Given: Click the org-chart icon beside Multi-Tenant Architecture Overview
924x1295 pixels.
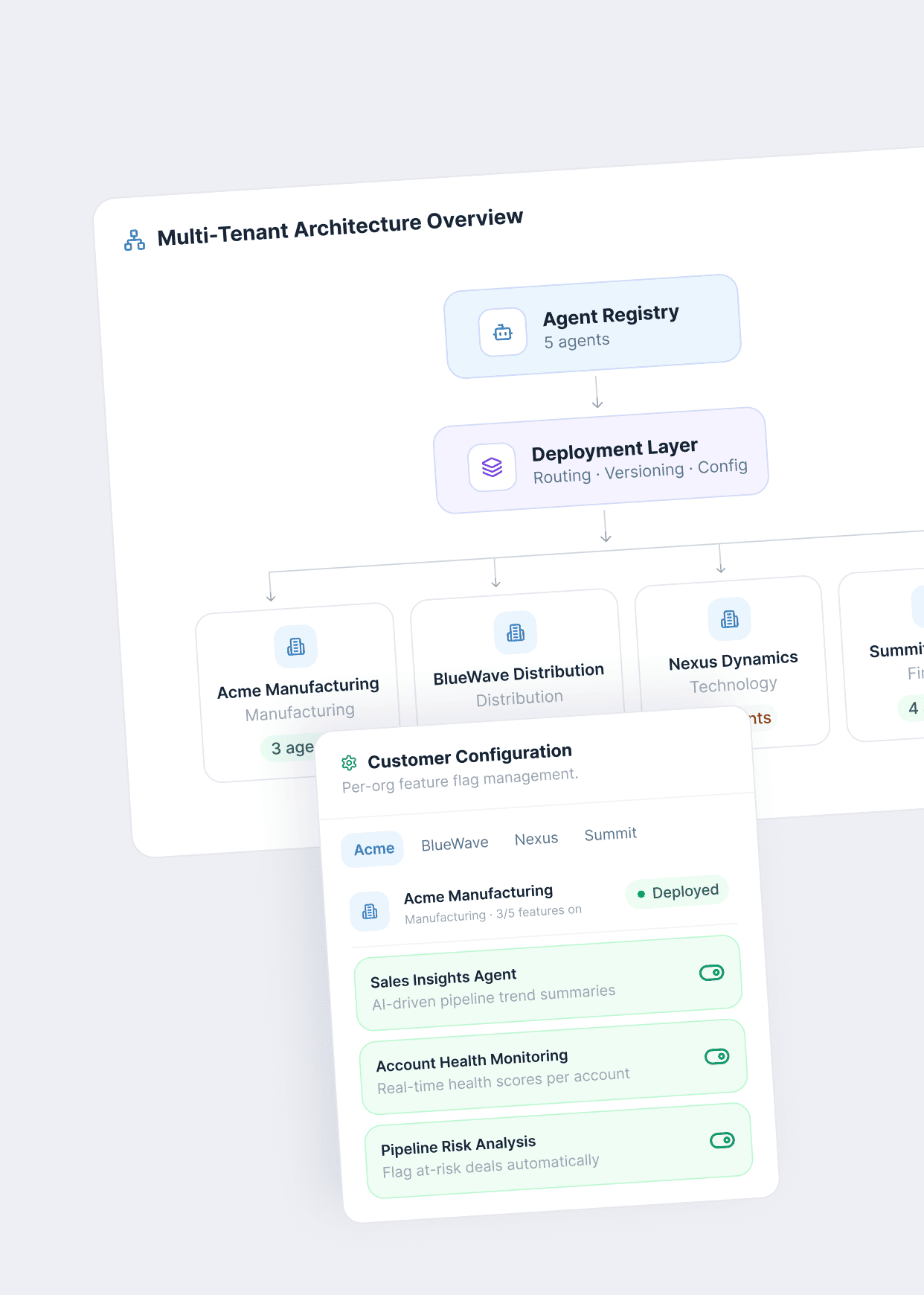Looking at the screenshot, I should 135,240.
